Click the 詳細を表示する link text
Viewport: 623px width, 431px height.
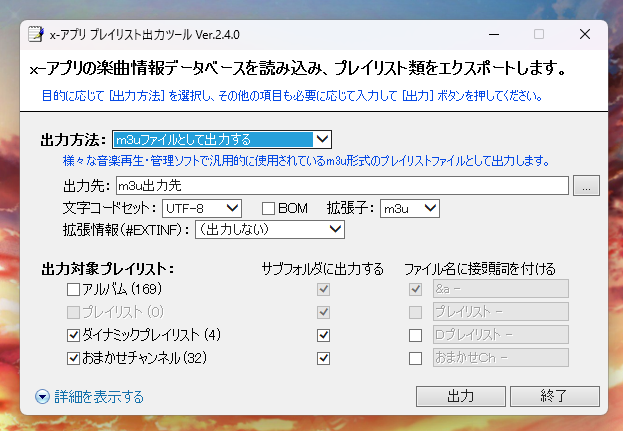coord(98,397)
